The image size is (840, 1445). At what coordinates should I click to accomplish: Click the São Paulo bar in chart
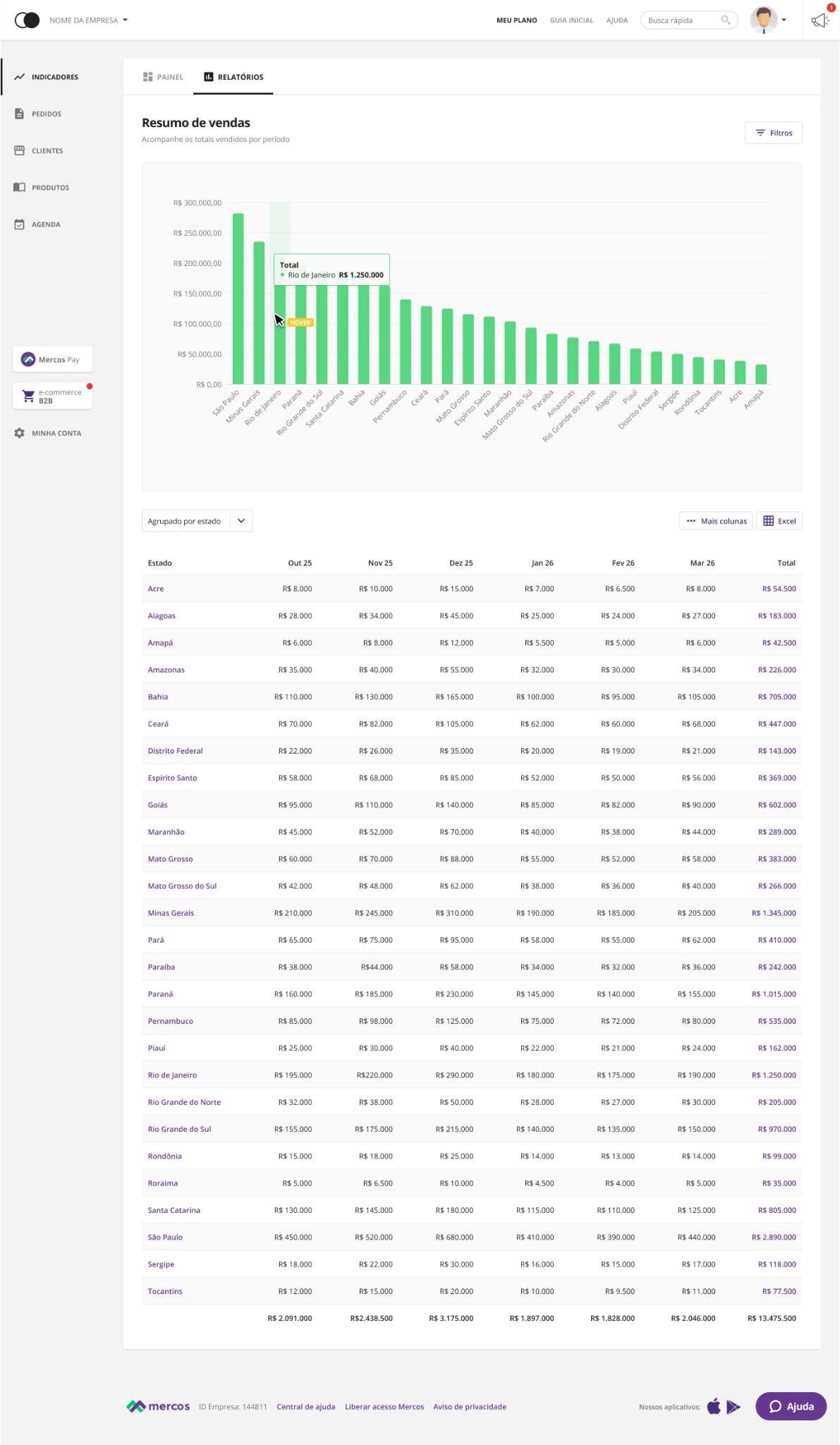[238, 298]
